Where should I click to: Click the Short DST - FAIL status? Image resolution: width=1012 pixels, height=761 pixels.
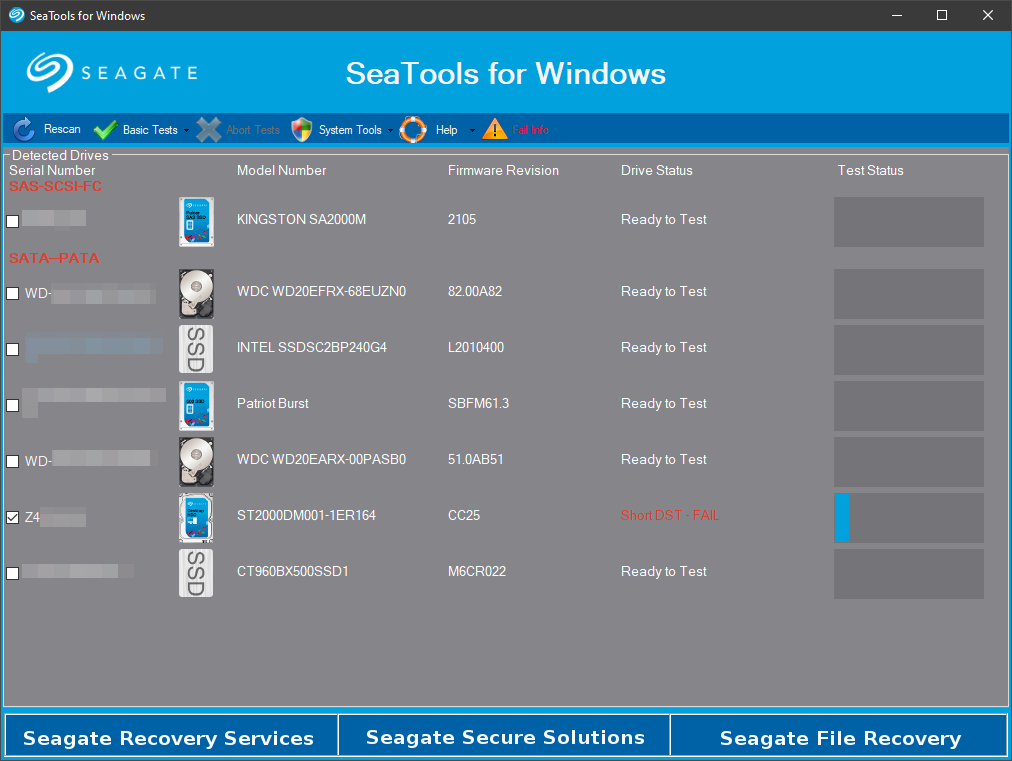click(670, 515)
